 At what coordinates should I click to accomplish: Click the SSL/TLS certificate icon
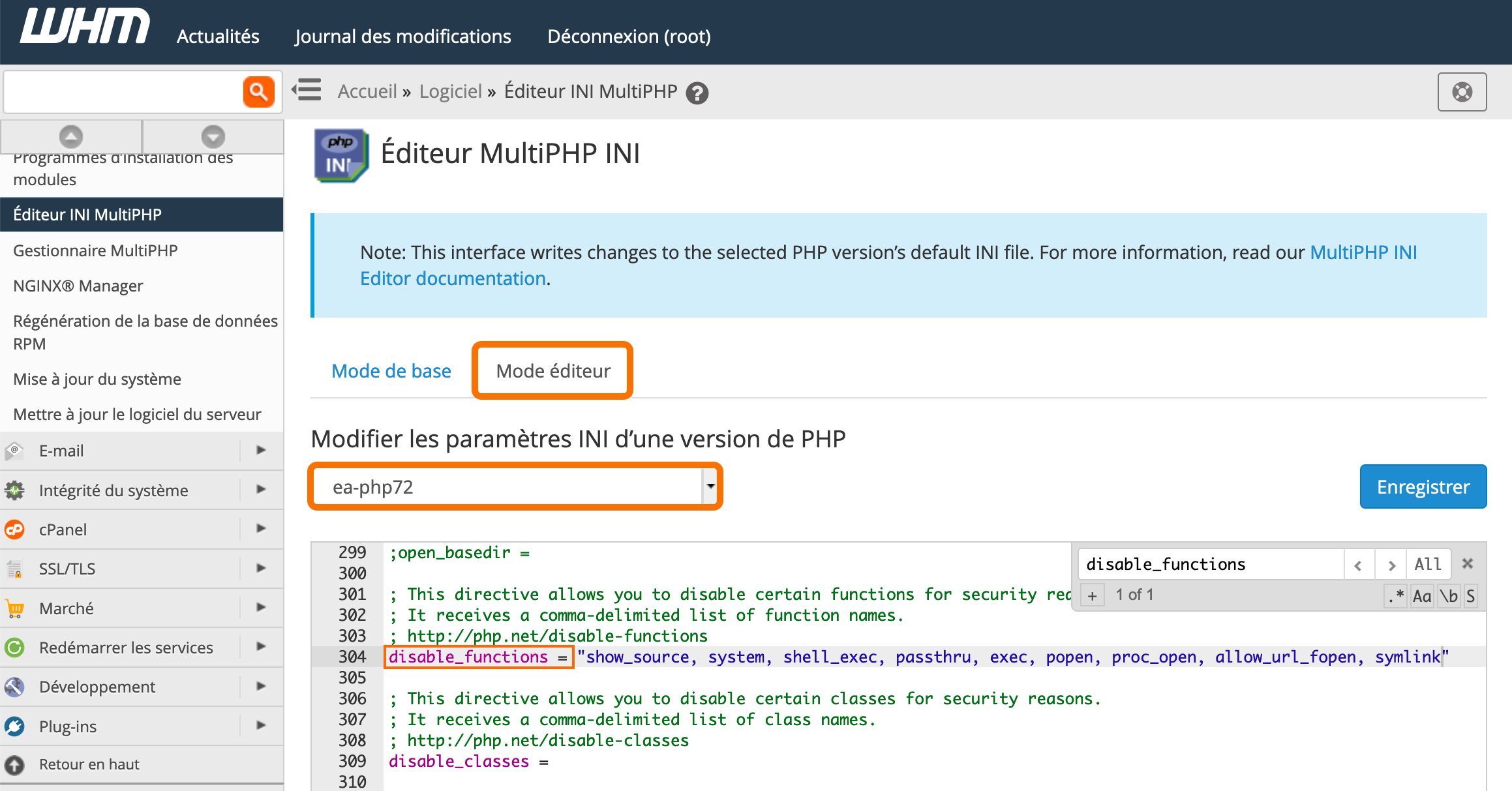point(14,569)
